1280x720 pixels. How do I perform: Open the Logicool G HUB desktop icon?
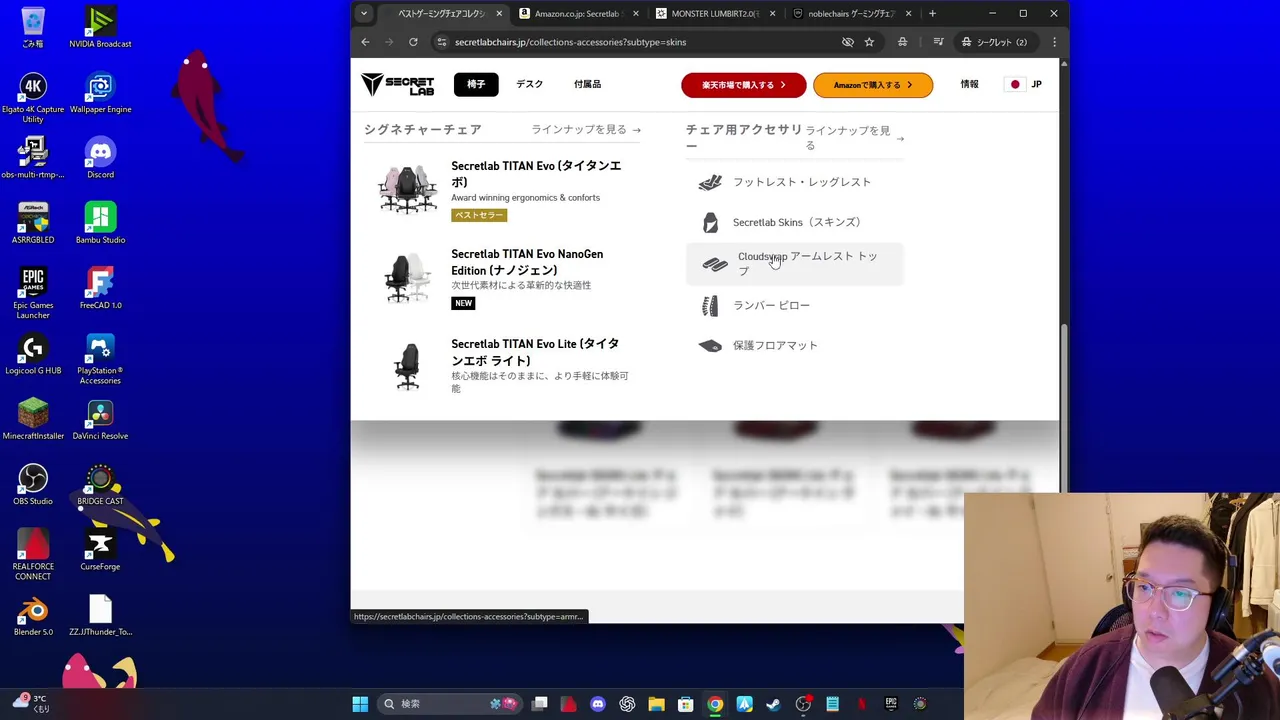click(x=33, y=354)
